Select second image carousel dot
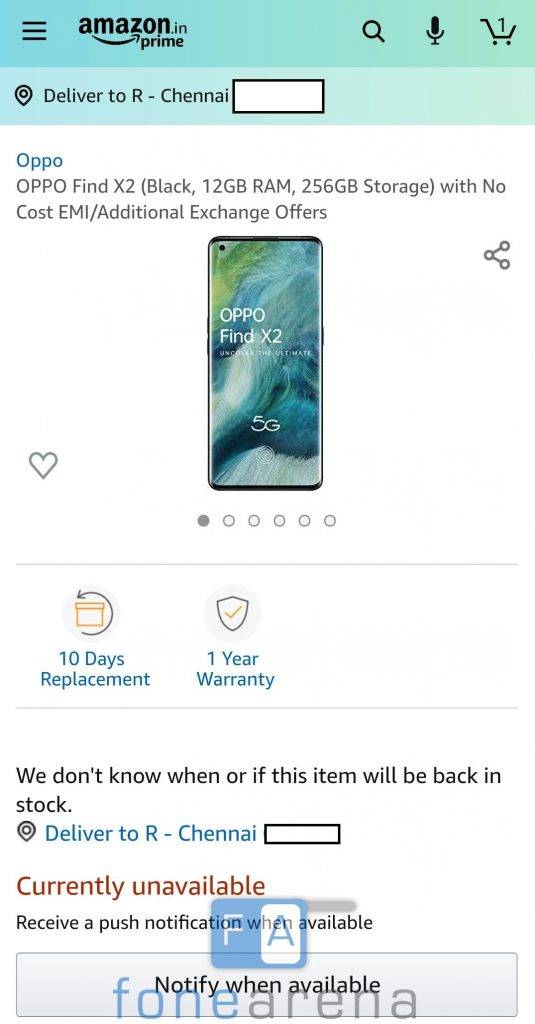Screen dimensions: 535x1024 [x=229, y=520]
